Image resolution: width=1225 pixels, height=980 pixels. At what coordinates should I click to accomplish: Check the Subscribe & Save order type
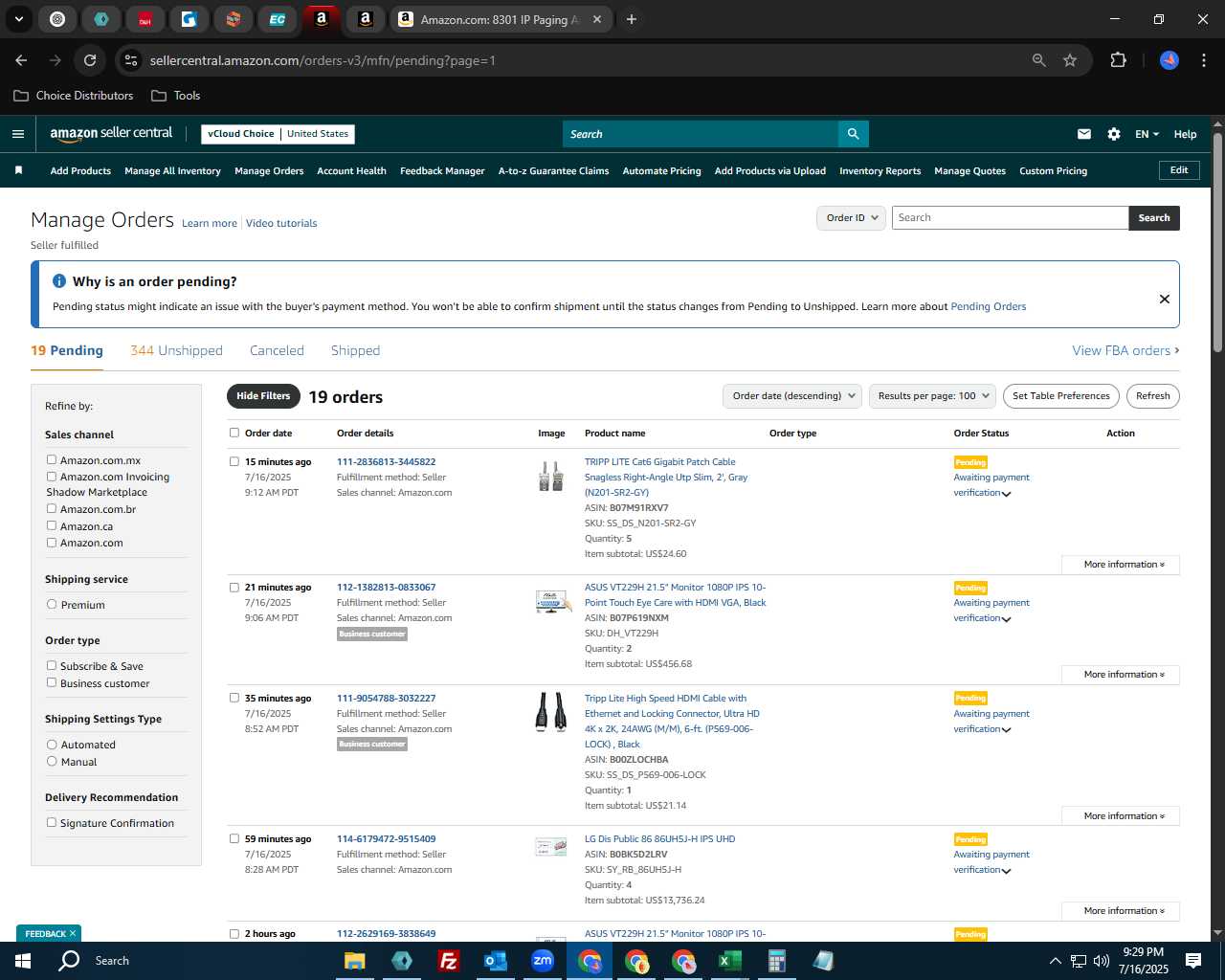pyautogui.click(x=52, y=665)
